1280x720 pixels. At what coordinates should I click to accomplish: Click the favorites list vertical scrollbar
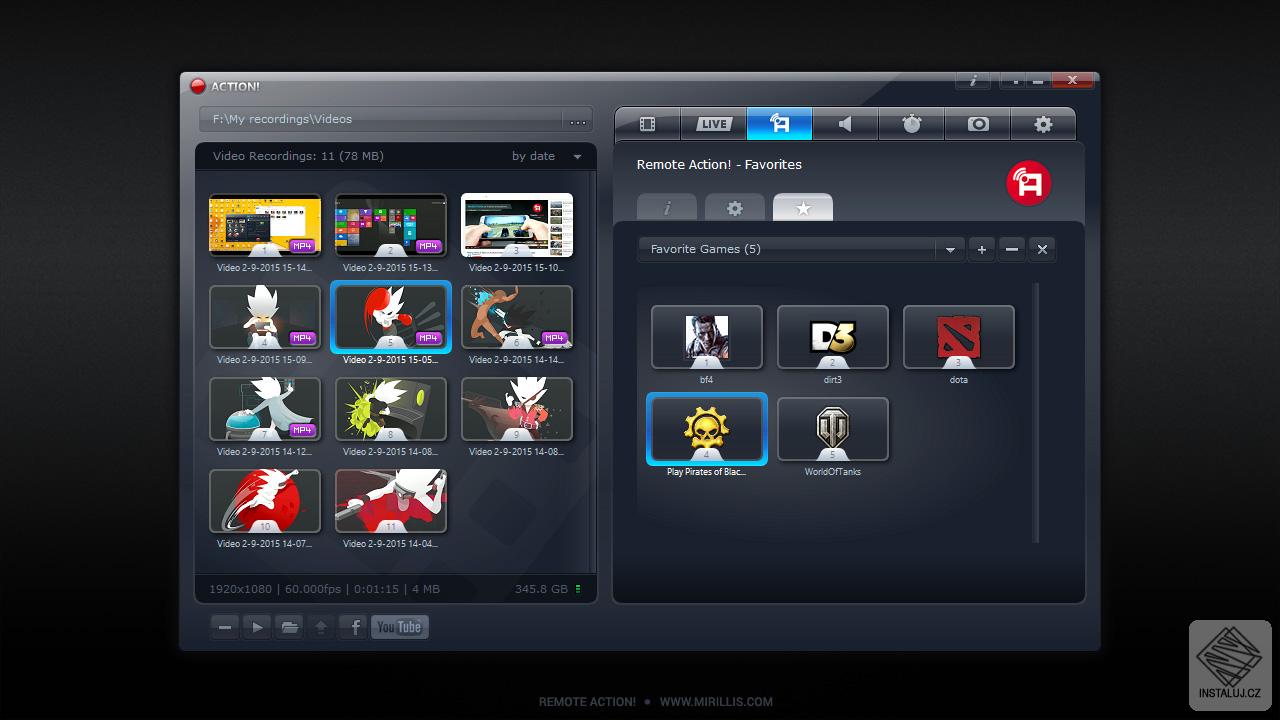pos(1036,413)
